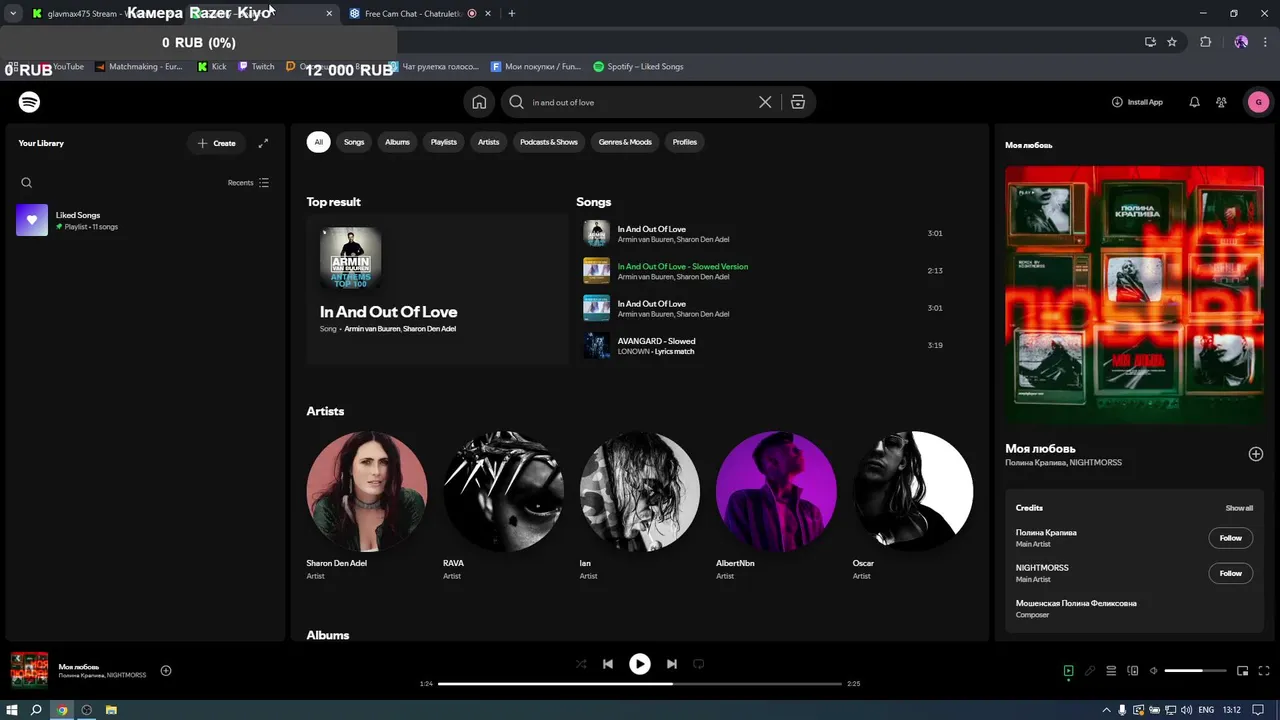Image resolution: width=1280 pixels, height=720 pixels.
Task: Open the Kick bookmark
Action: click(x=212, y=67)
